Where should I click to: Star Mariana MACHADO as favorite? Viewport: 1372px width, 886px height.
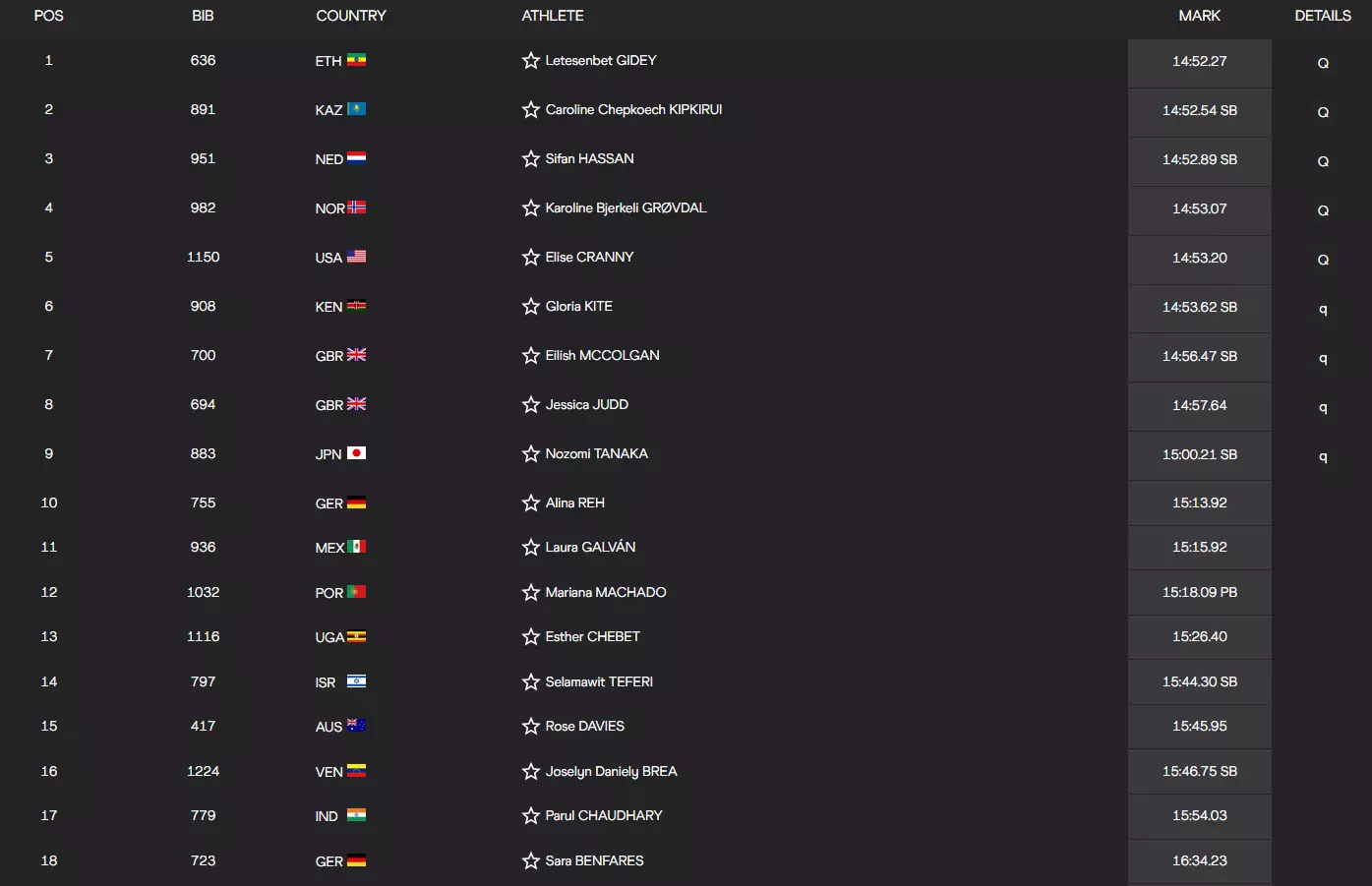531,593
